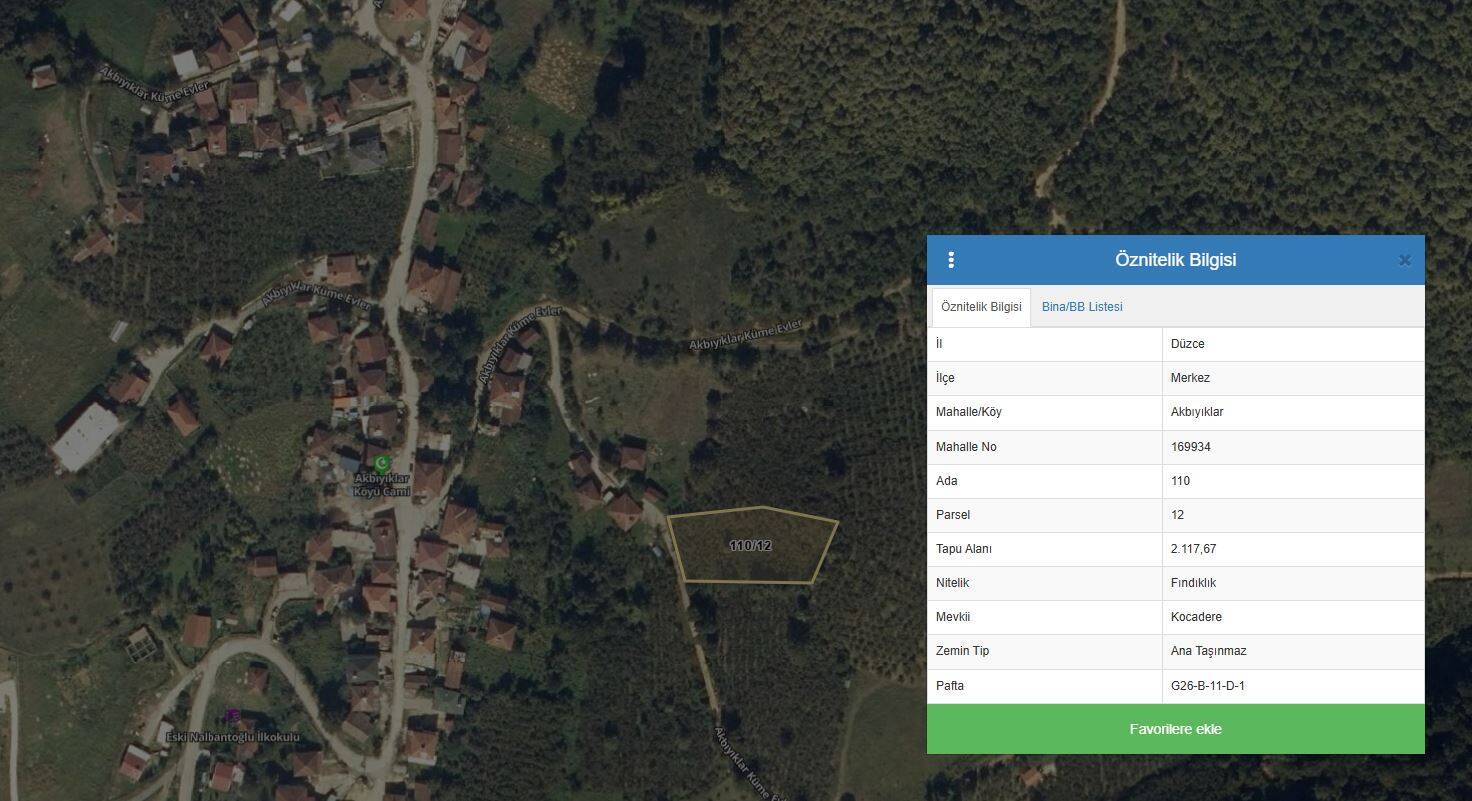Select the Düzce value in İl row

point(1187,344)
